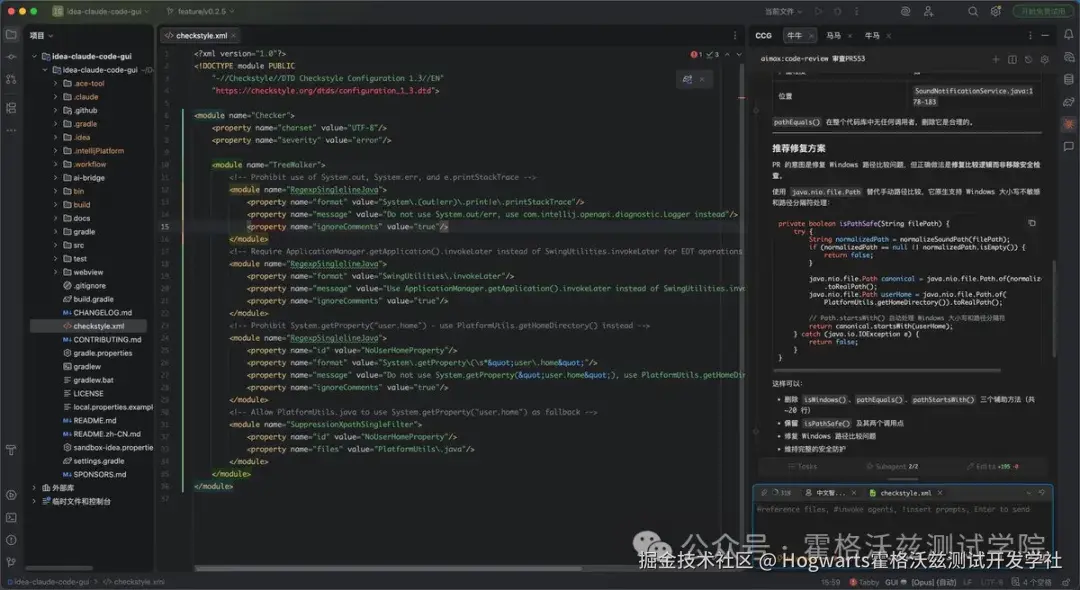Select build.gradle in project tree

pyautogui.click(x=94, y=299)
